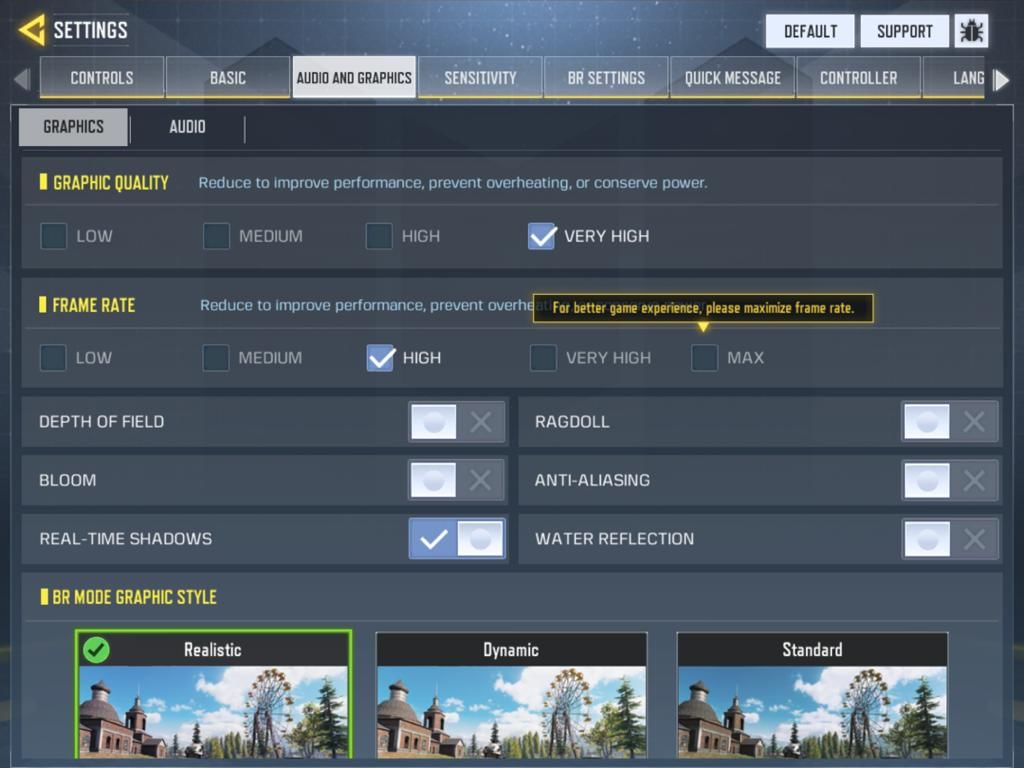
Task: Choose Max frame rate
Action: [x=705, y=358]
